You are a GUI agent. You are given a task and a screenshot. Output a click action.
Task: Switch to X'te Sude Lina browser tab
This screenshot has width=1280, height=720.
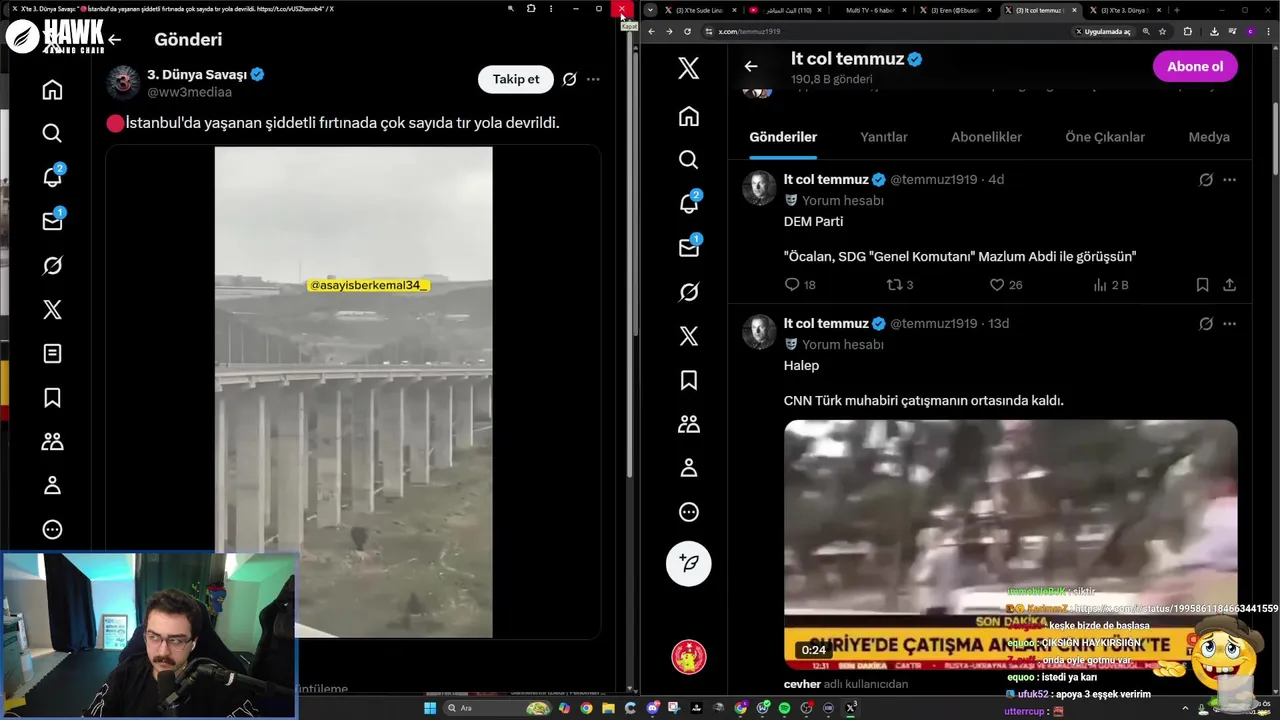point(700,10)
